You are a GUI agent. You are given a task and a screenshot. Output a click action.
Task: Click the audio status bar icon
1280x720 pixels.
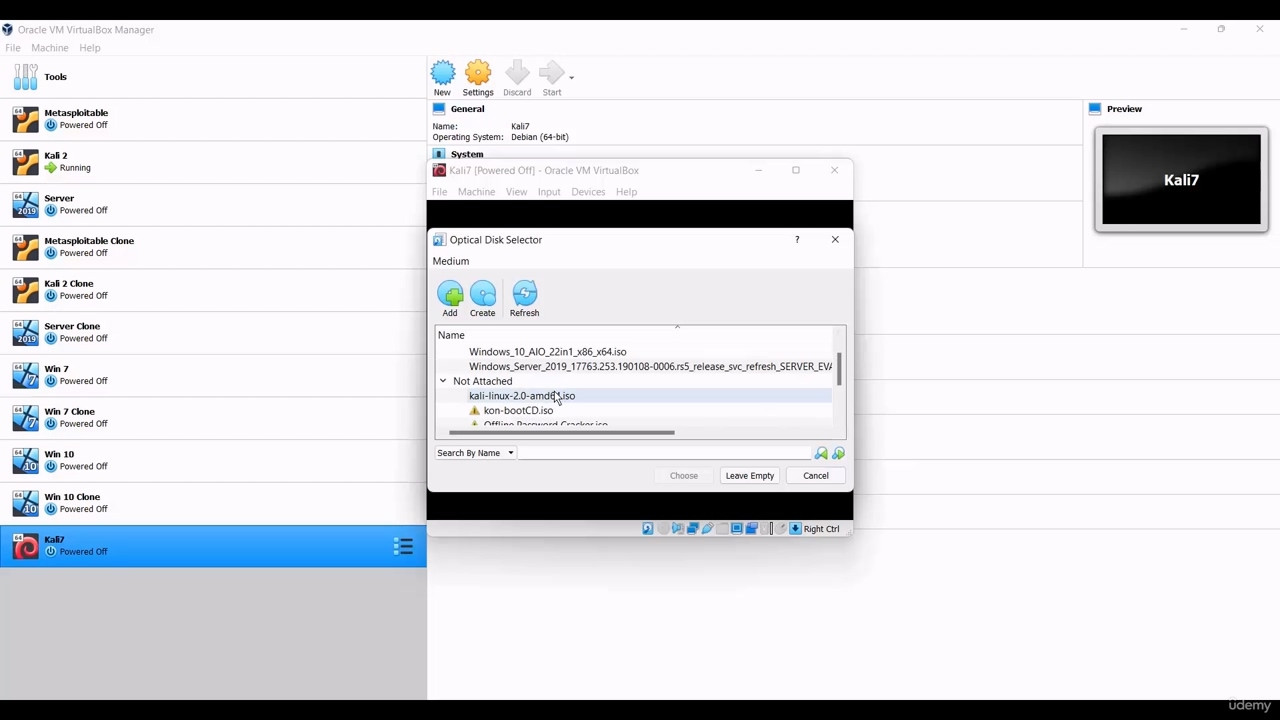(678, 529)
